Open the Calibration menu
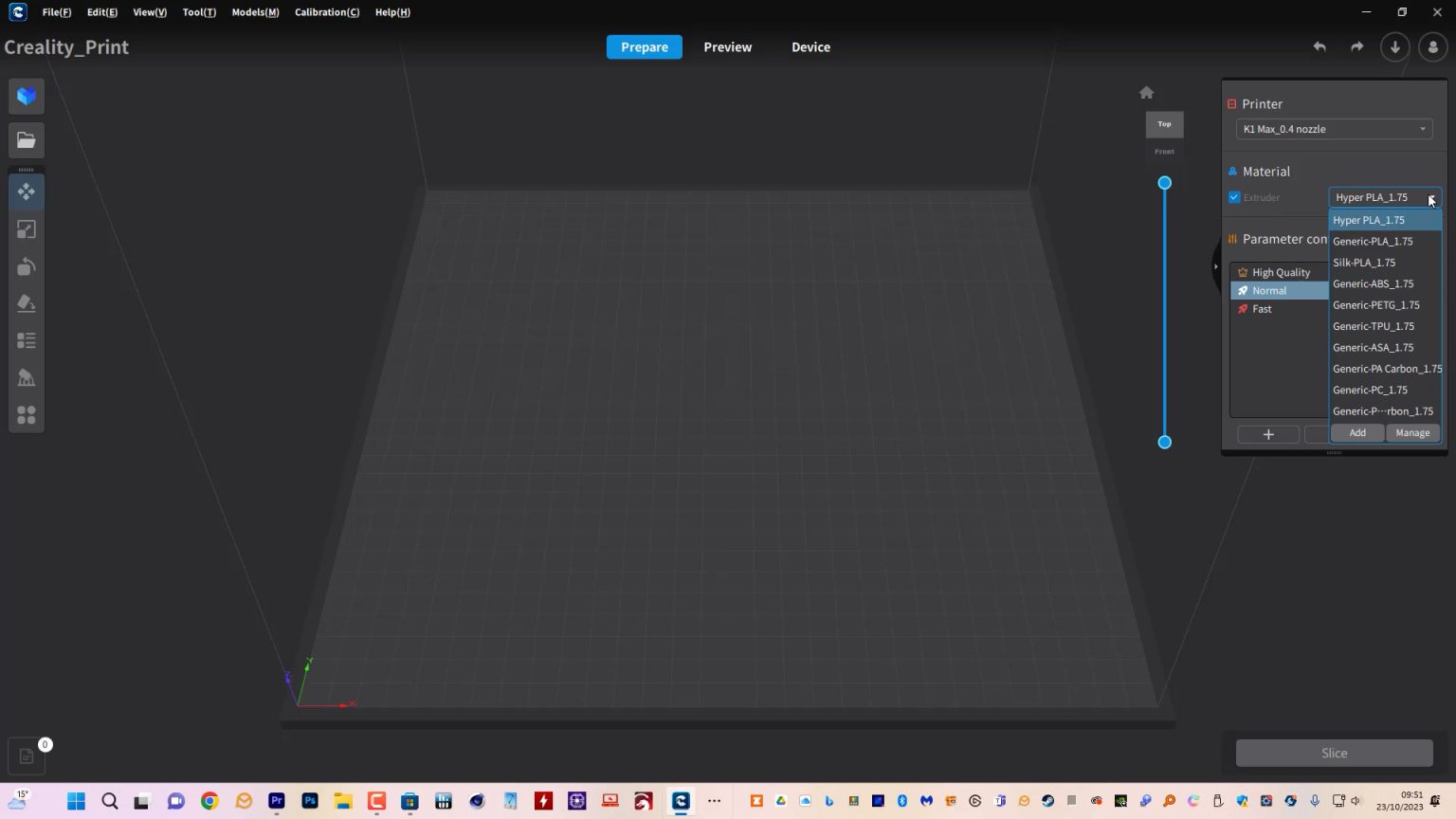 (326, 12)
